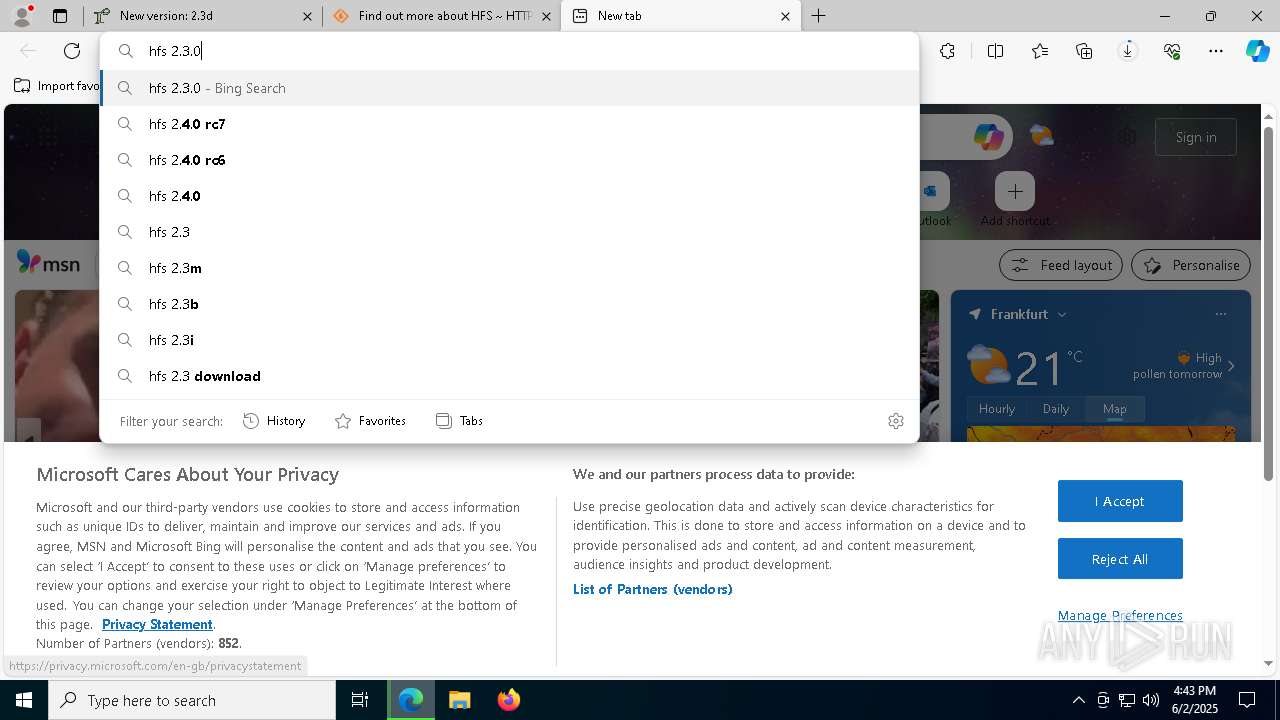Open the Favorites star toolbar icon
1280x720 pixels.
[1040, 51]
